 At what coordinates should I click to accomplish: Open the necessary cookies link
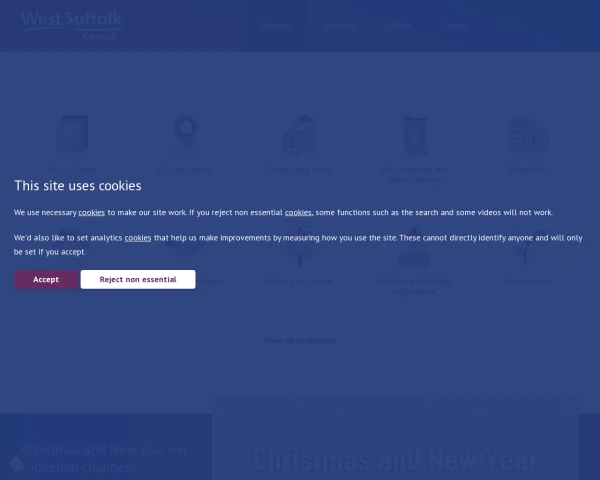coord(92,212)
